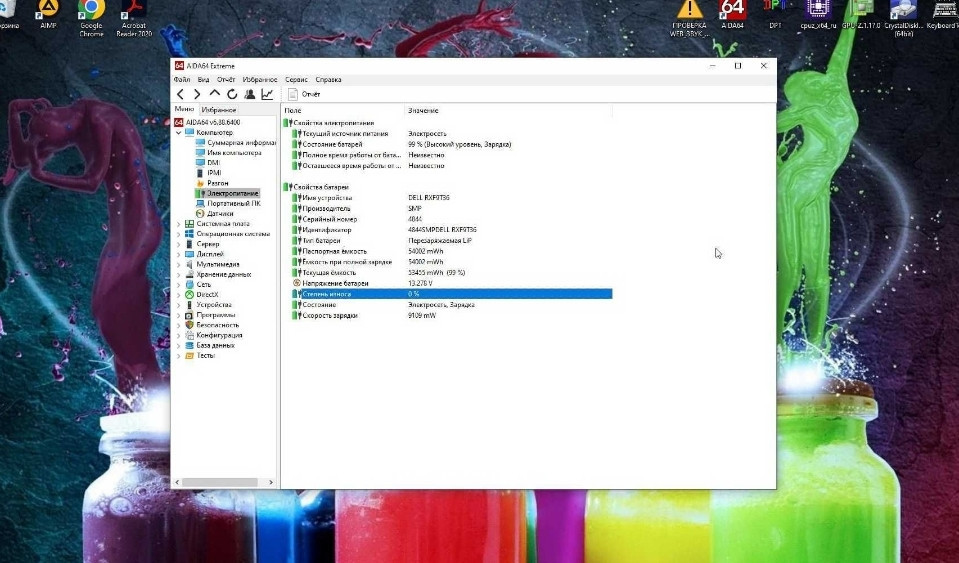Open the Сервис menu
This screenshot has width=959, height=563.
tap(296, 79)
